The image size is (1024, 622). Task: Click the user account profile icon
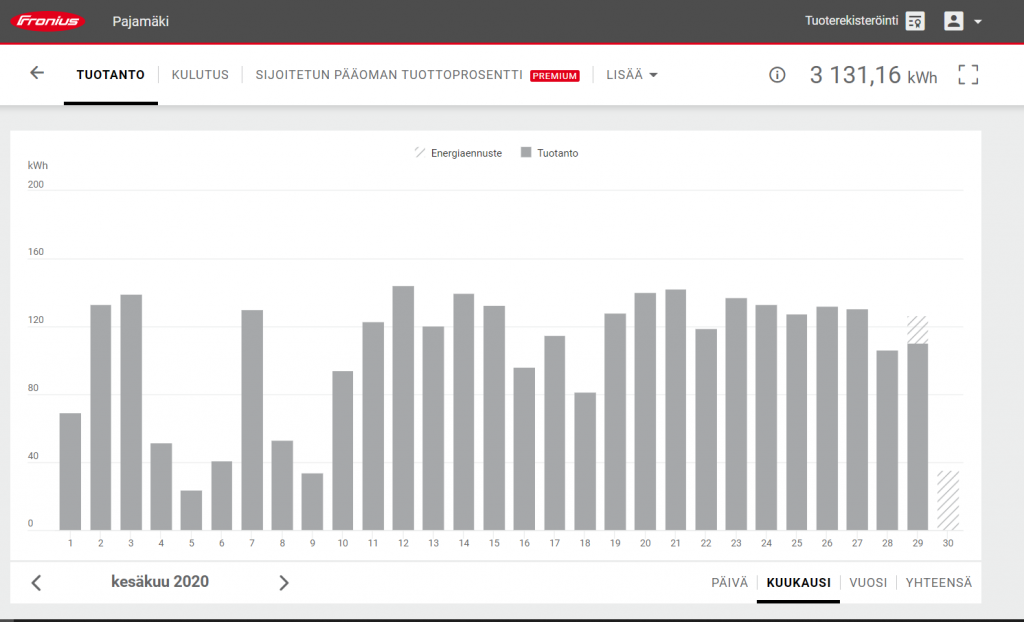click(954, 21)
